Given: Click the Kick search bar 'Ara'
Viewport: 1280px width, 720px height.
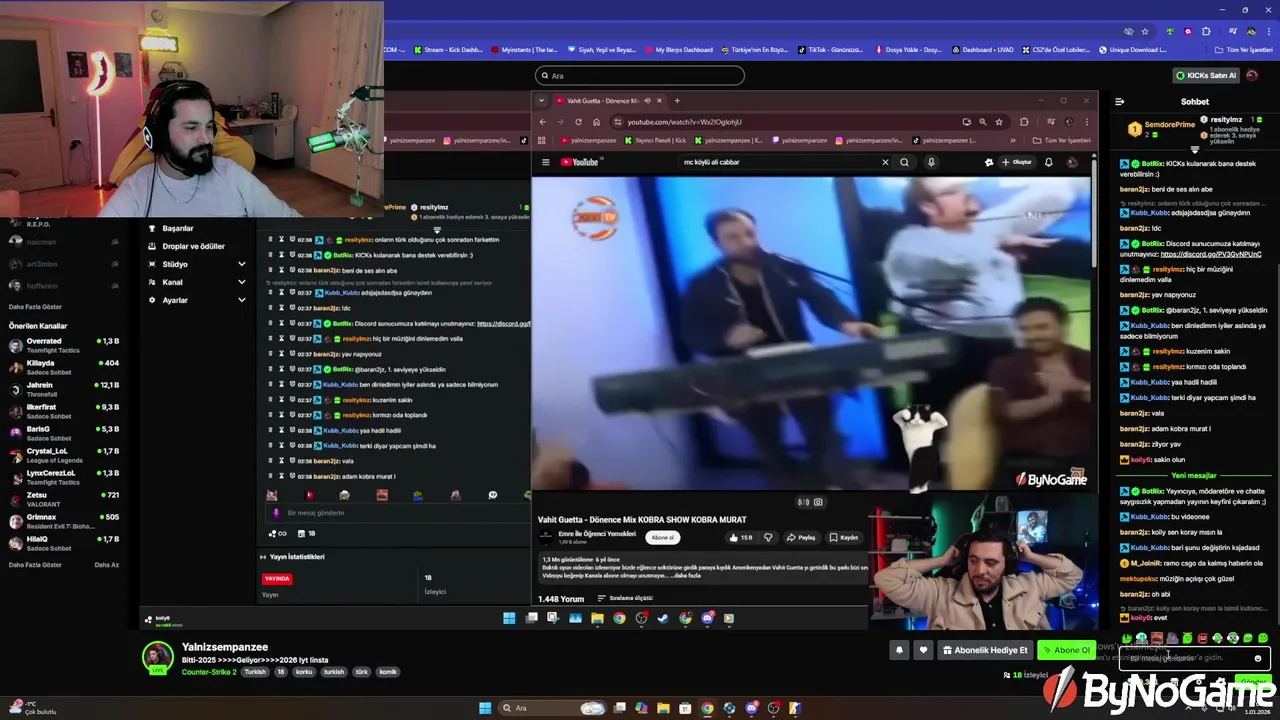Looking at the screenshot, I should pos(640,75).
